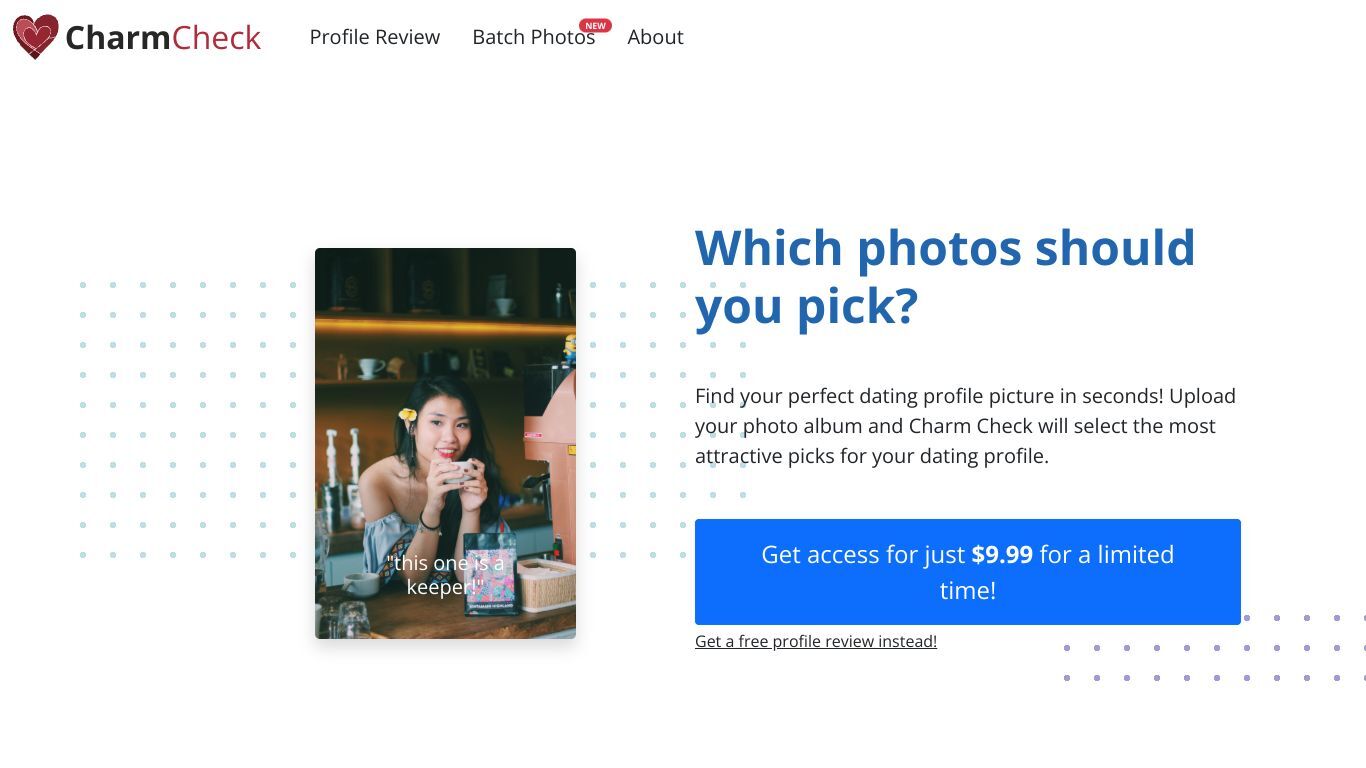Click the light blue dot pattern left of photo
Viewport: 1366px width, 768px height.
pyautogui.click(x=188, y=420)
